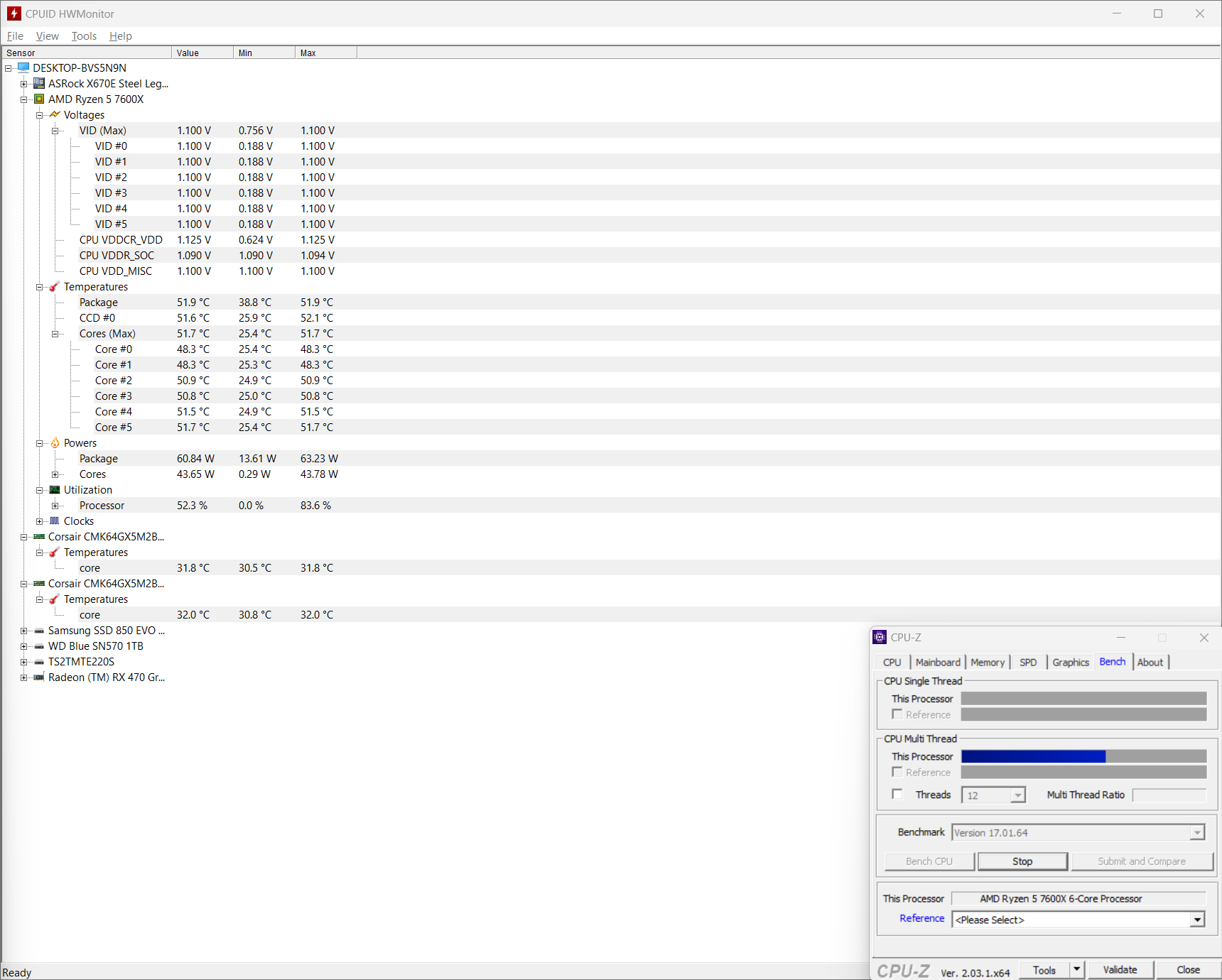Click the Sensor column header
This screenshot has width=1222, height=980.
[86, 53]
